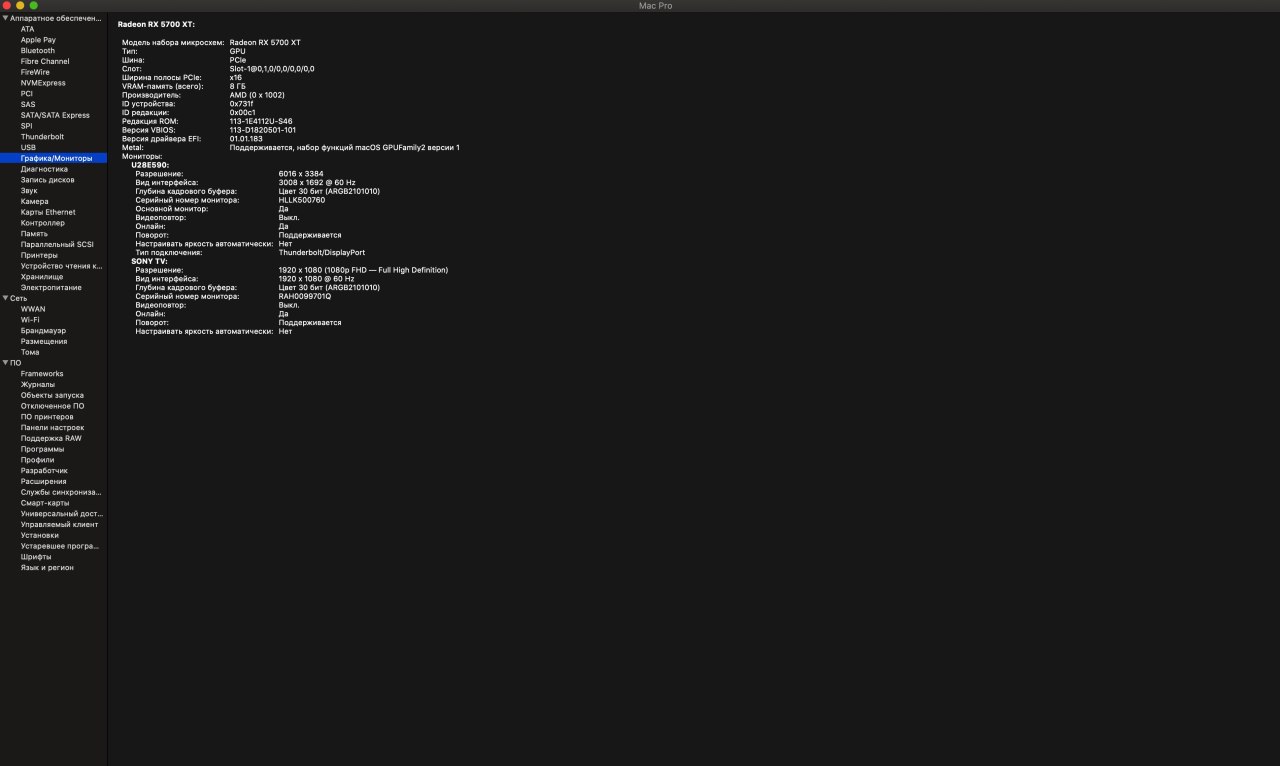Viewport: 1280px width, 766px height.
Task: Open Брандмауэр entry
Action: [43, 331]
